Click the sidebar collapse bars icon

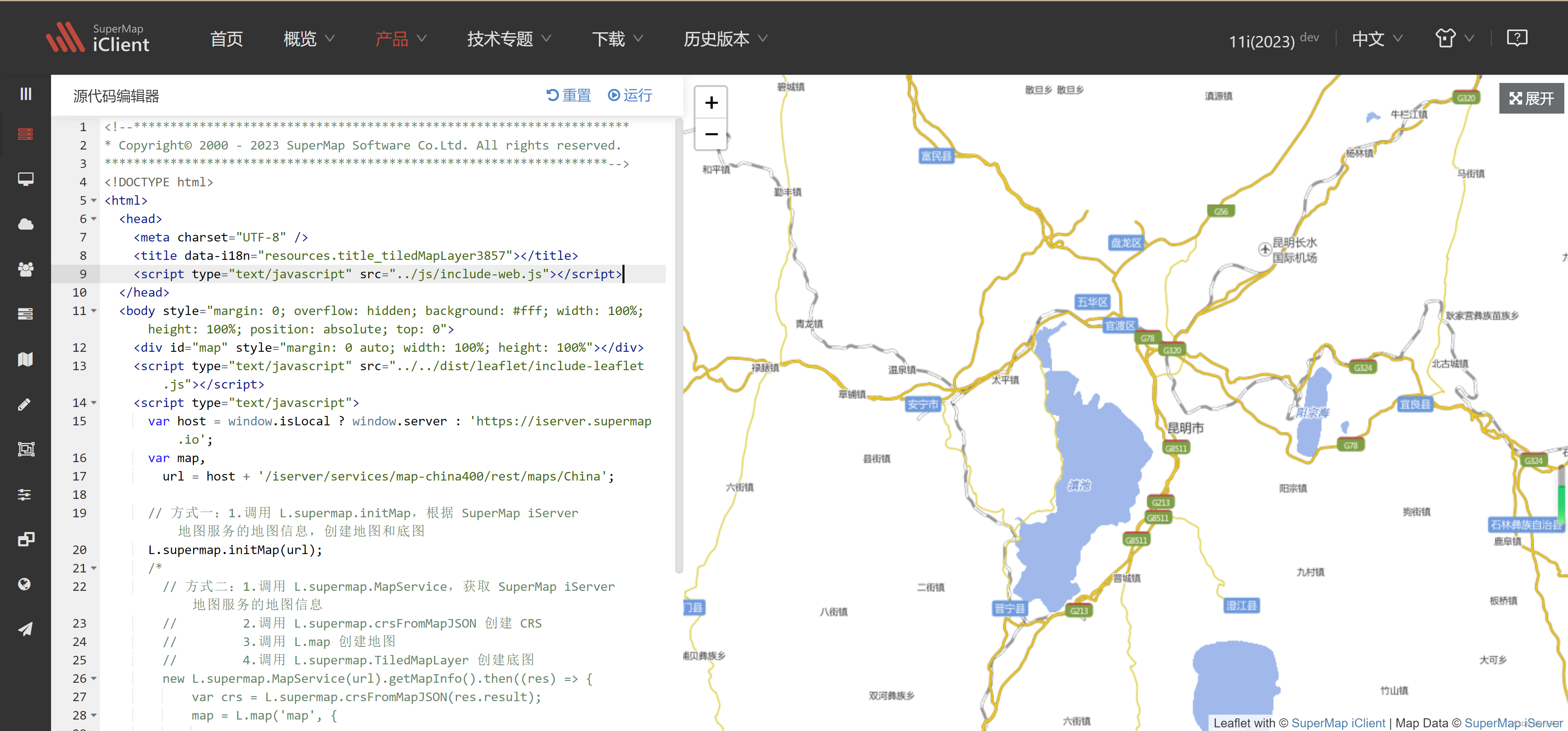pos(26,94)
